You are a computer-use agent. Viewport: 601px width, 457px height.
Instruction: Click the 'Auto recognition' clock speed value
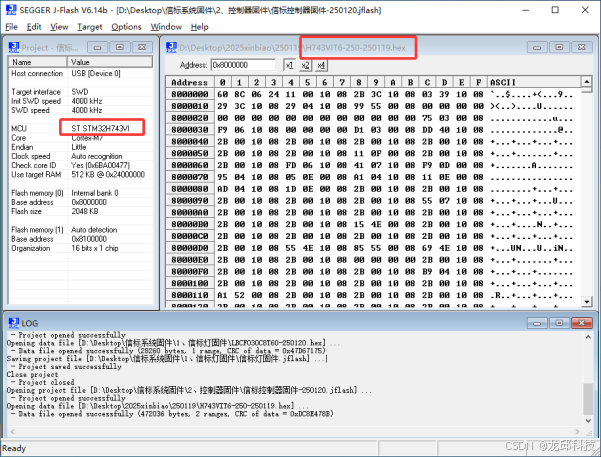click(x=97, y=156)
